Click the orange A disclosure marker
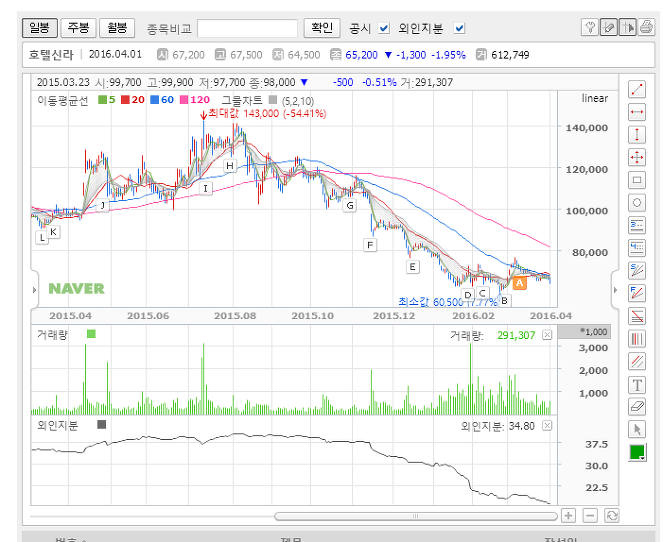 (x=520, y=283)
